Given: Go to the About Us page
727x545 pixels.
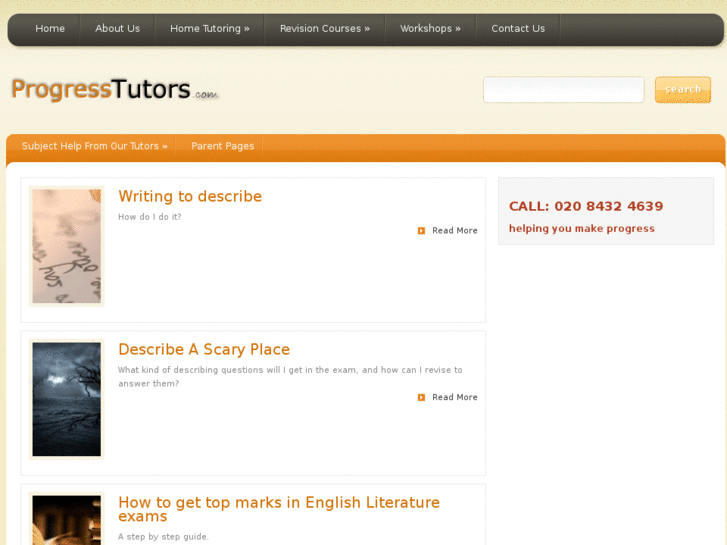Looking at the screenshot, I should (x=117, y=29).
